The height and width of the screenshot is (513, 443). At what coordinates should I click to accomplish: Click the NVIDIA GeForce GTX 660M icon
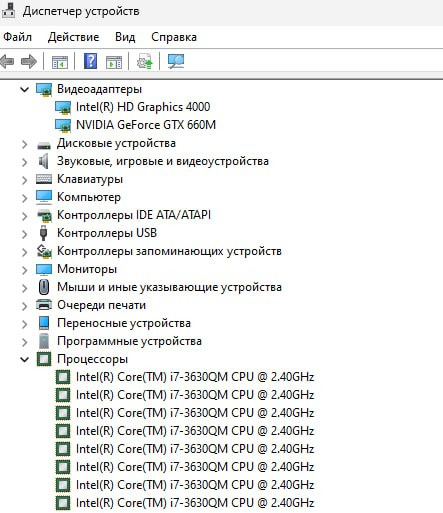(63, 125)
